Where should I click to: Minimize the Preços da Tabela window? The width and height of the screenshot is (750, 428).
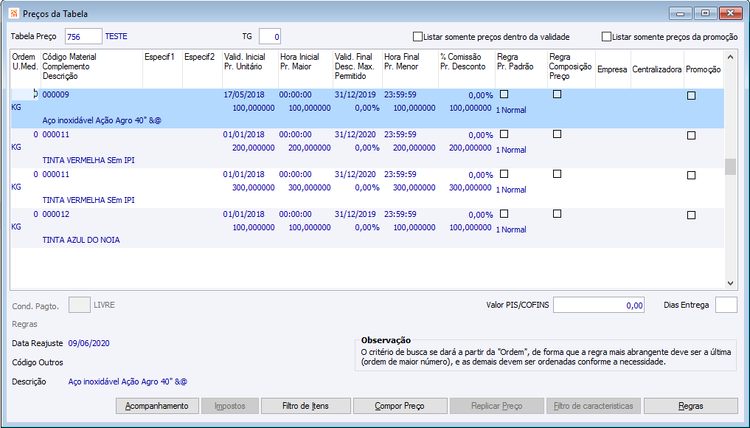click(x=680, y=13)
